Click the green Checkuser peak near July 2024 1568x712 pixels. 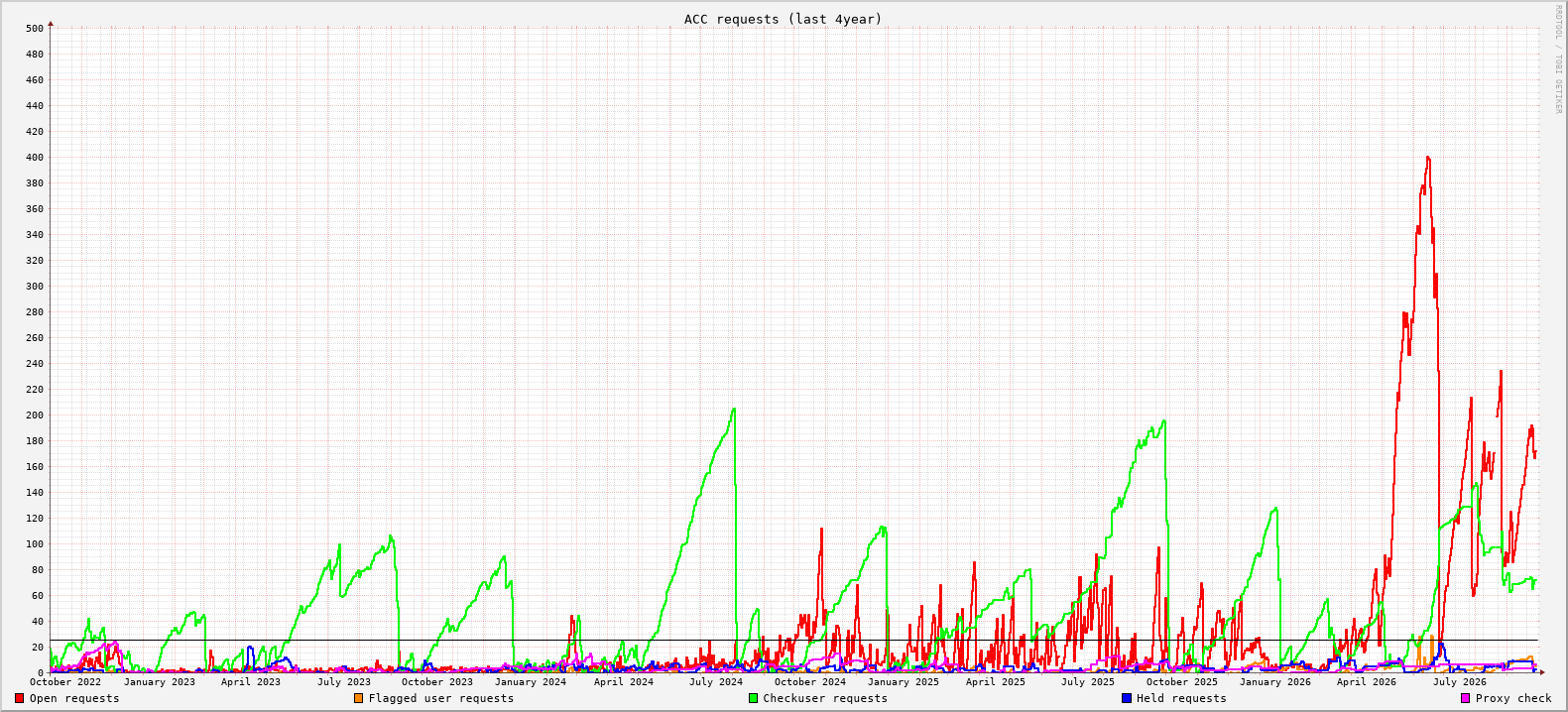(x=734, y=410)
